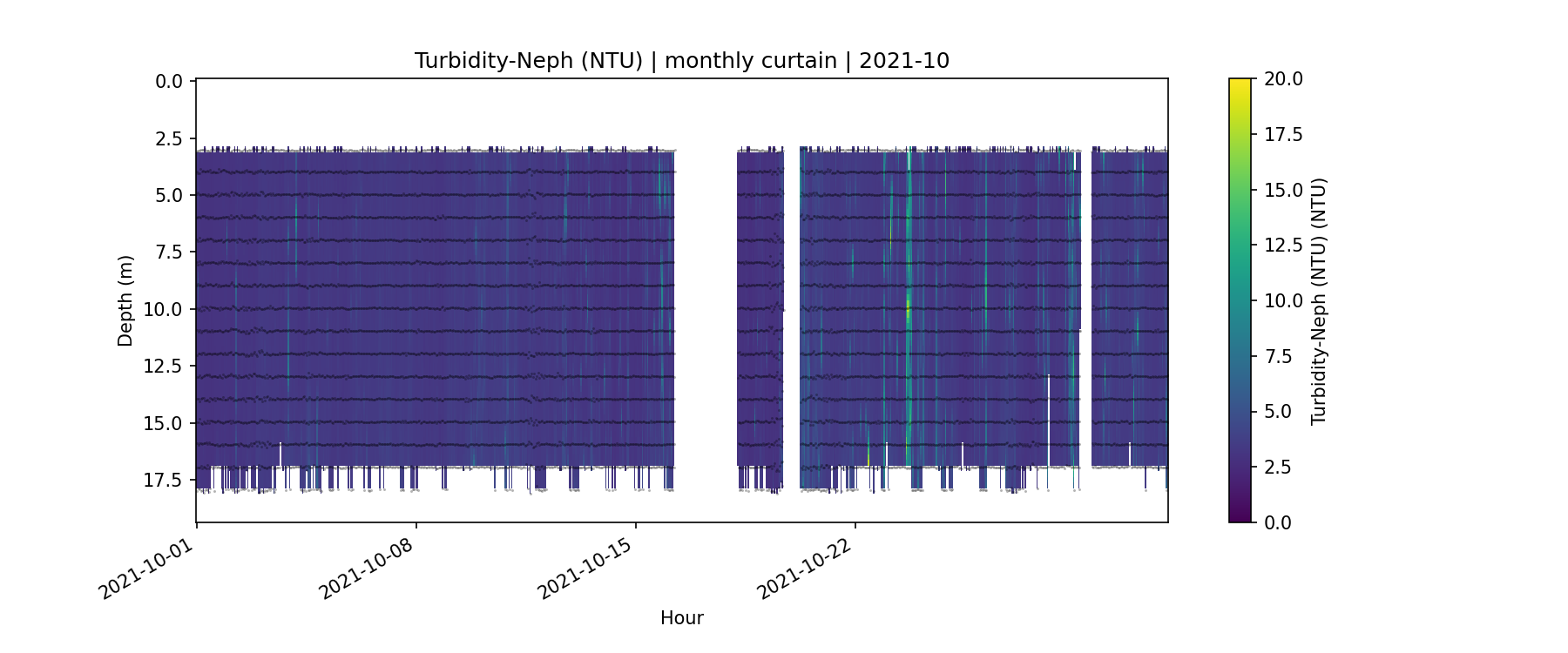The height and width of the screenshot is (653, 1568).
Task: Click the 17.5 depth tick label on y-axis
Action: [163, 481]
